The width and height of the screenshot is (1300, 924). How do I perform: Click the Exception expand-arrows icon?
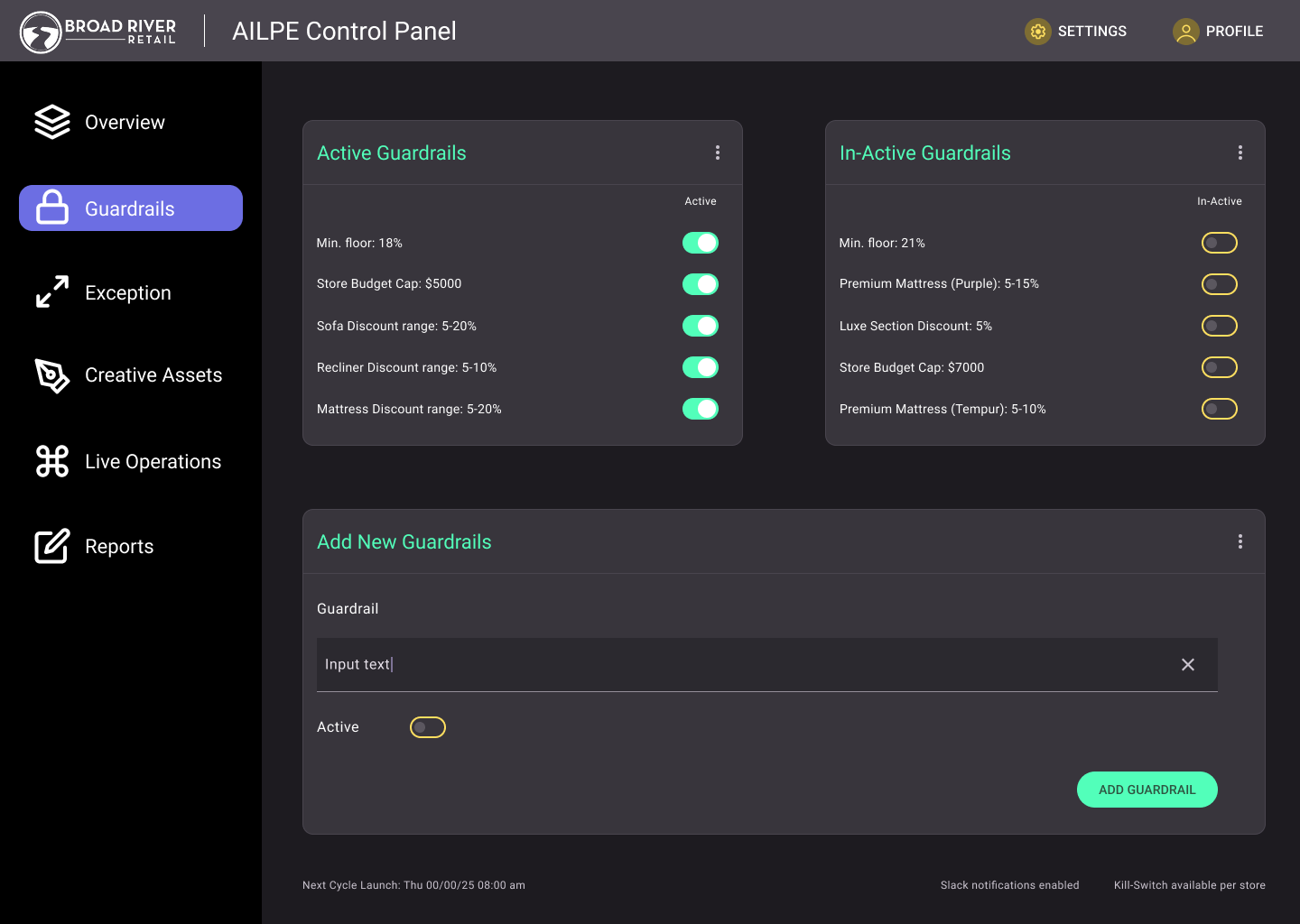tap(52, 292)
